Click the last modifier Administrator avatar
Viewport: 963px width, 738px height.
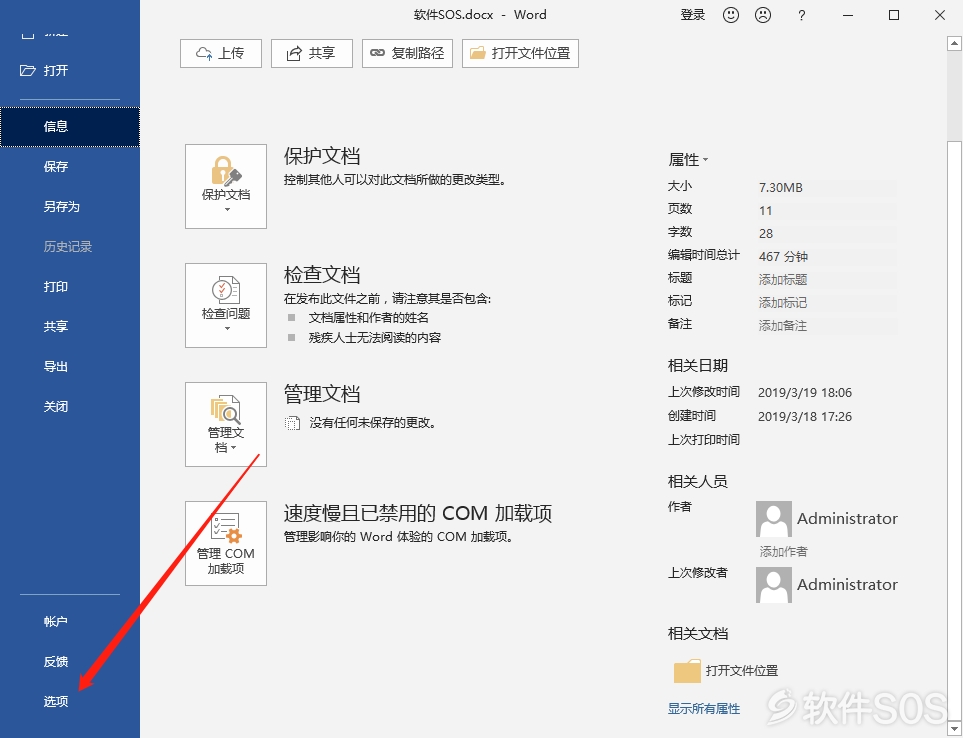(x=774, y=585)
